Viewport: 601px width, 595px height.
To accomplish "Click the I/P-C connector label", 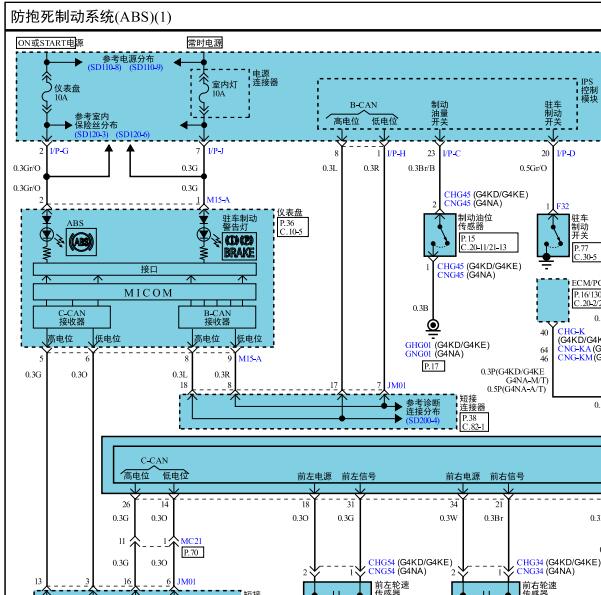I will (x=452, y=153).
